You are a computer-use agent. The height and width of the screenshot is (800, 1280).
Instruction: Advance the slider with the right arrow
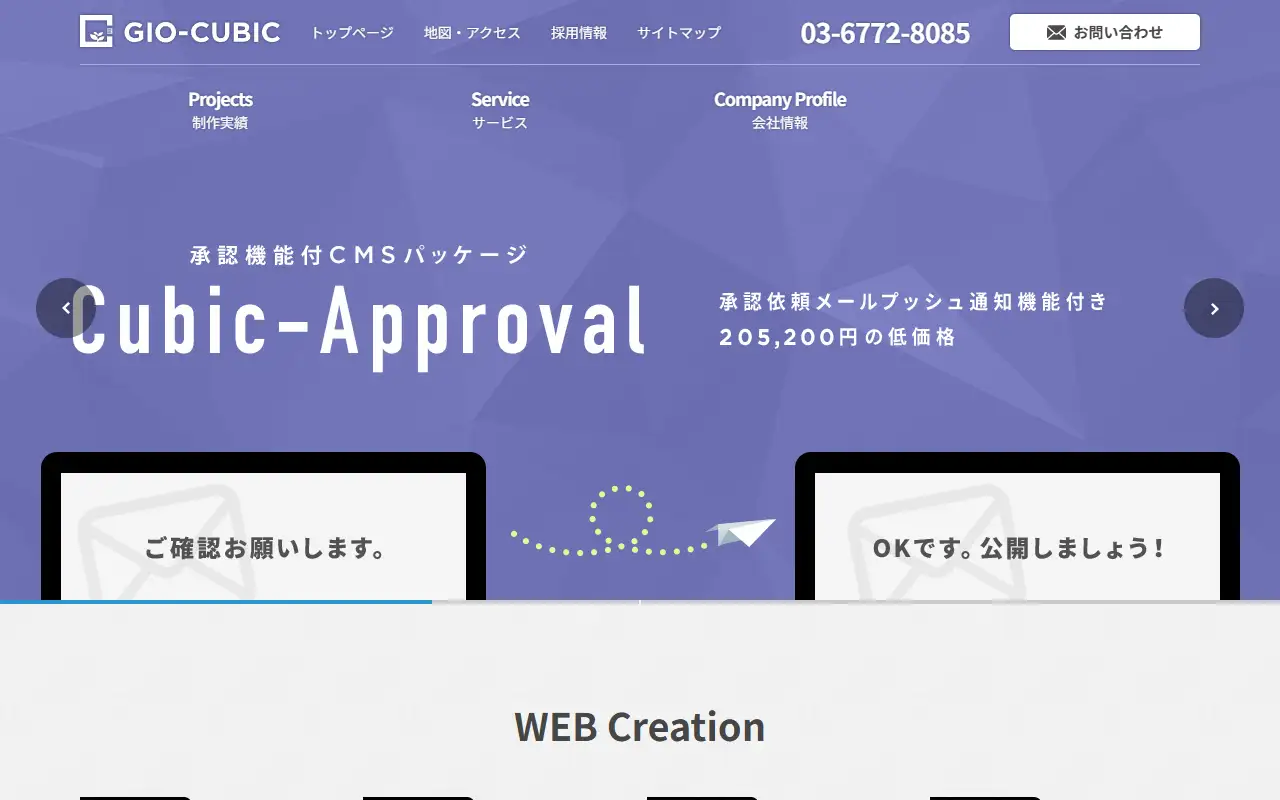pyautogui.click(x=1214, y=308)
